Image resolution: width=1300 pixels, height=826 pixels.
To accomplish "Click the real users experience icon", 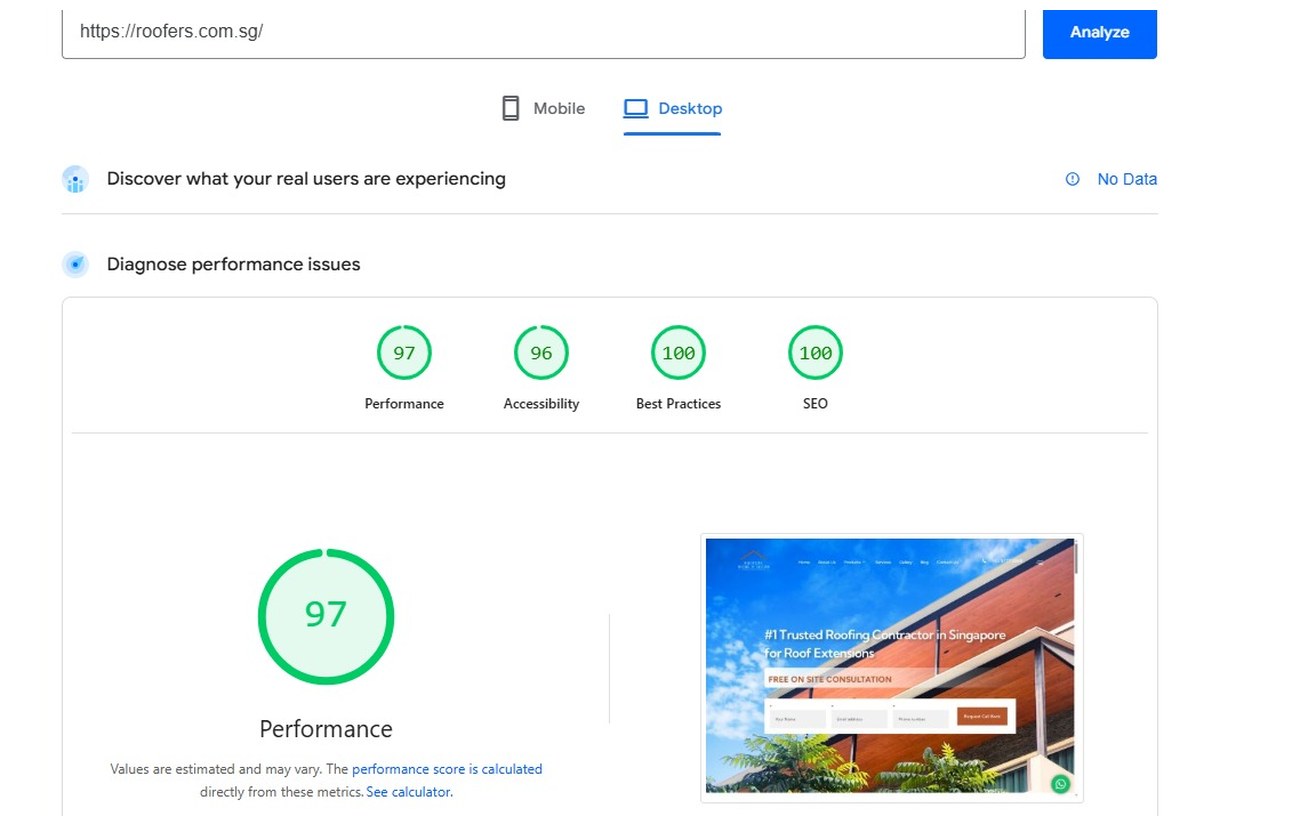I will (75, 179).
